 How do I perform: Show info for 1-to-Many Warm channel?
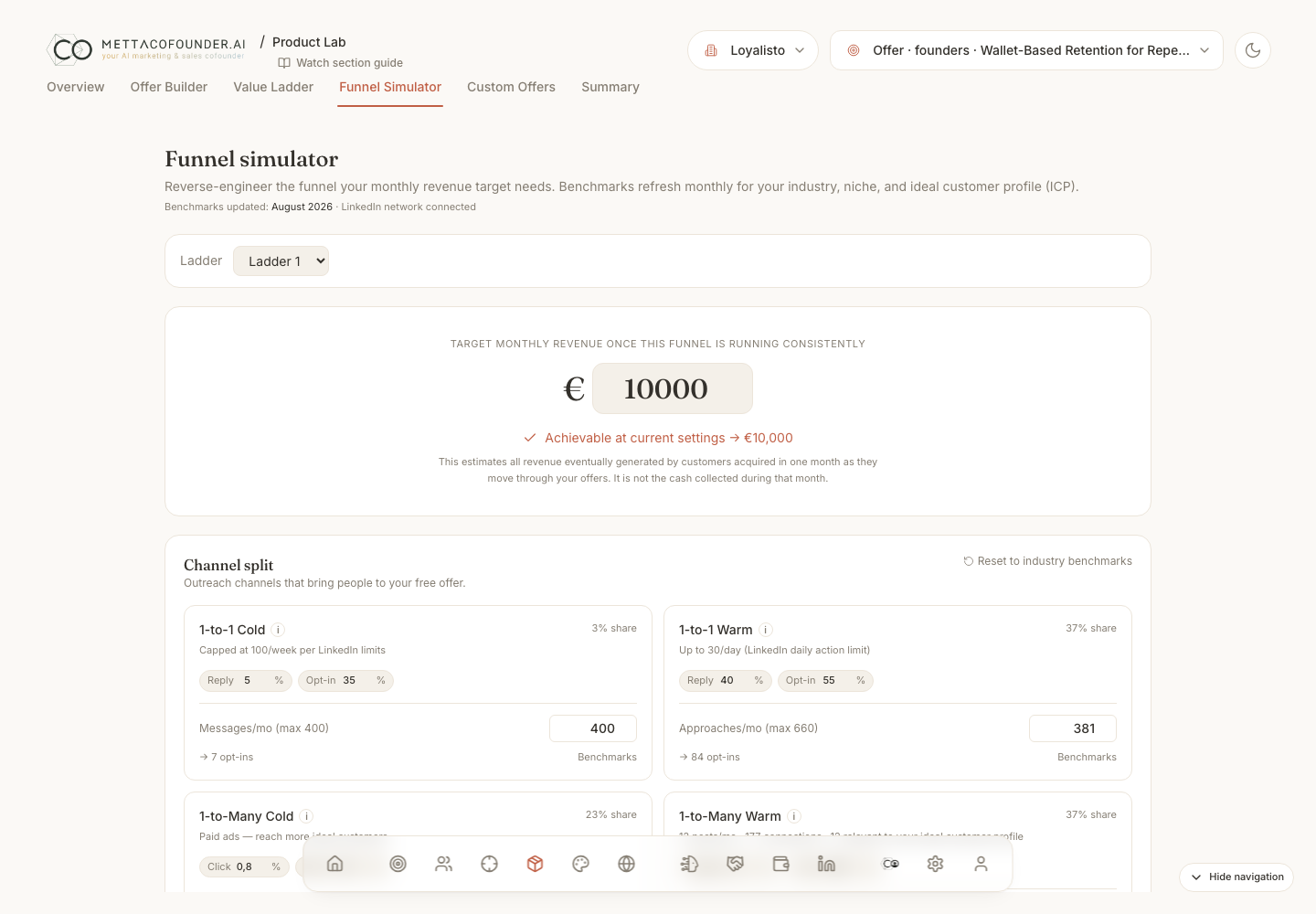pos(794,816)
